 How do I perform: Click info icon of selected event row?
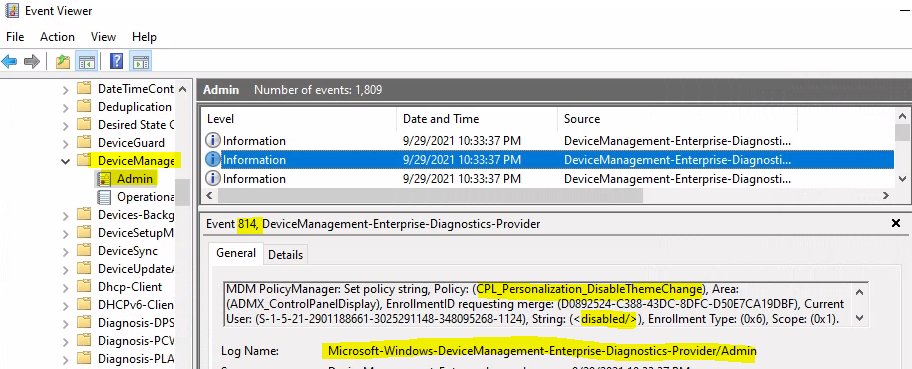(x=213, y=159)
